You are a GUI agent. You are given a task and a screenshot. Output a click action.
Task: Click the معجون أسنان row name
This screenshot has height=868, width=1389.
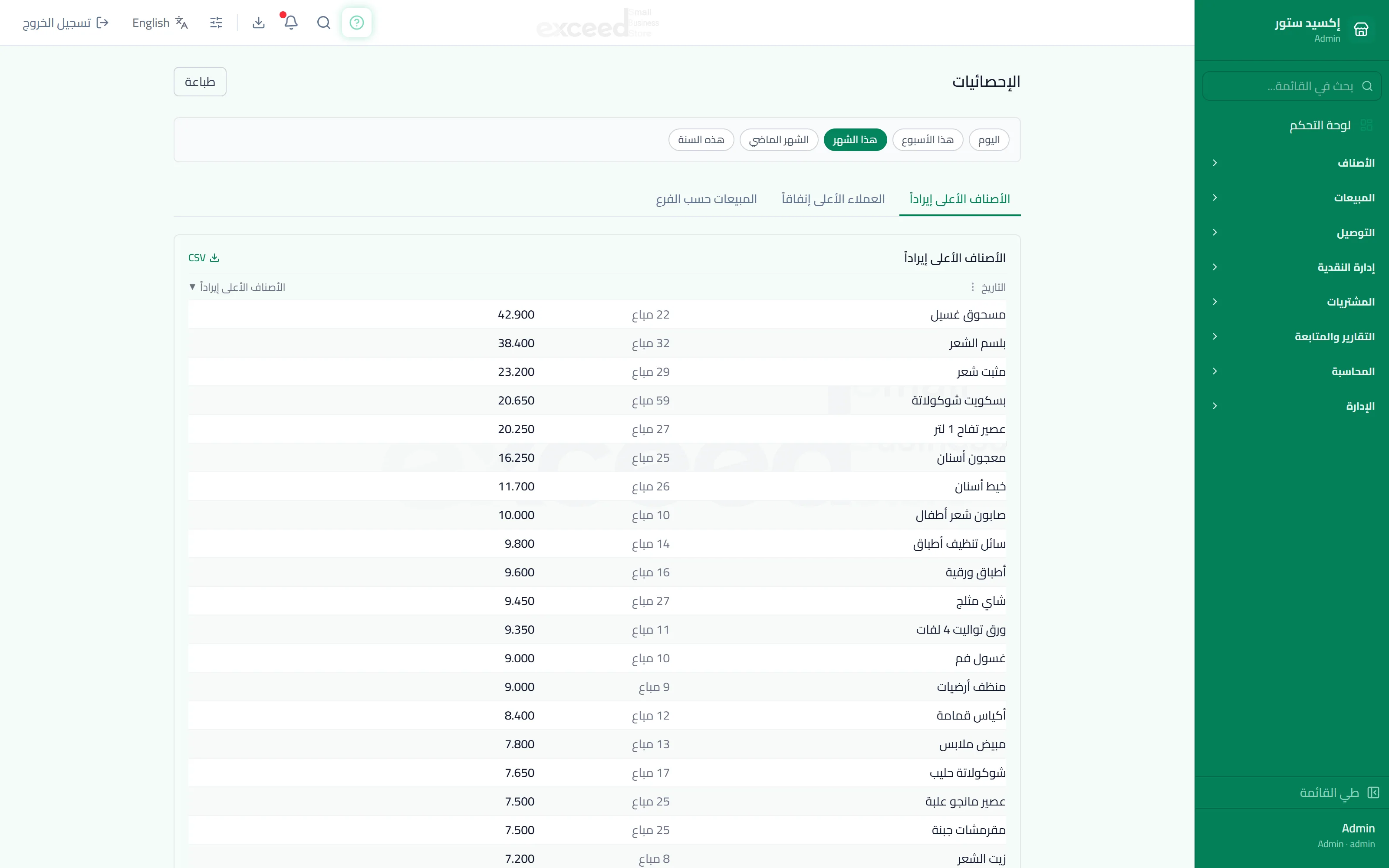pos(971,458)
